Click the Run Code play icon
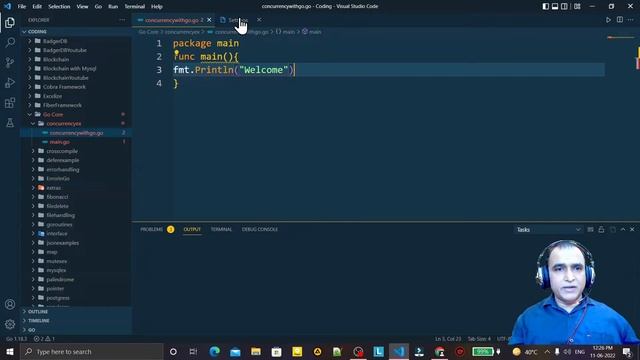 (x=608, y=20)
